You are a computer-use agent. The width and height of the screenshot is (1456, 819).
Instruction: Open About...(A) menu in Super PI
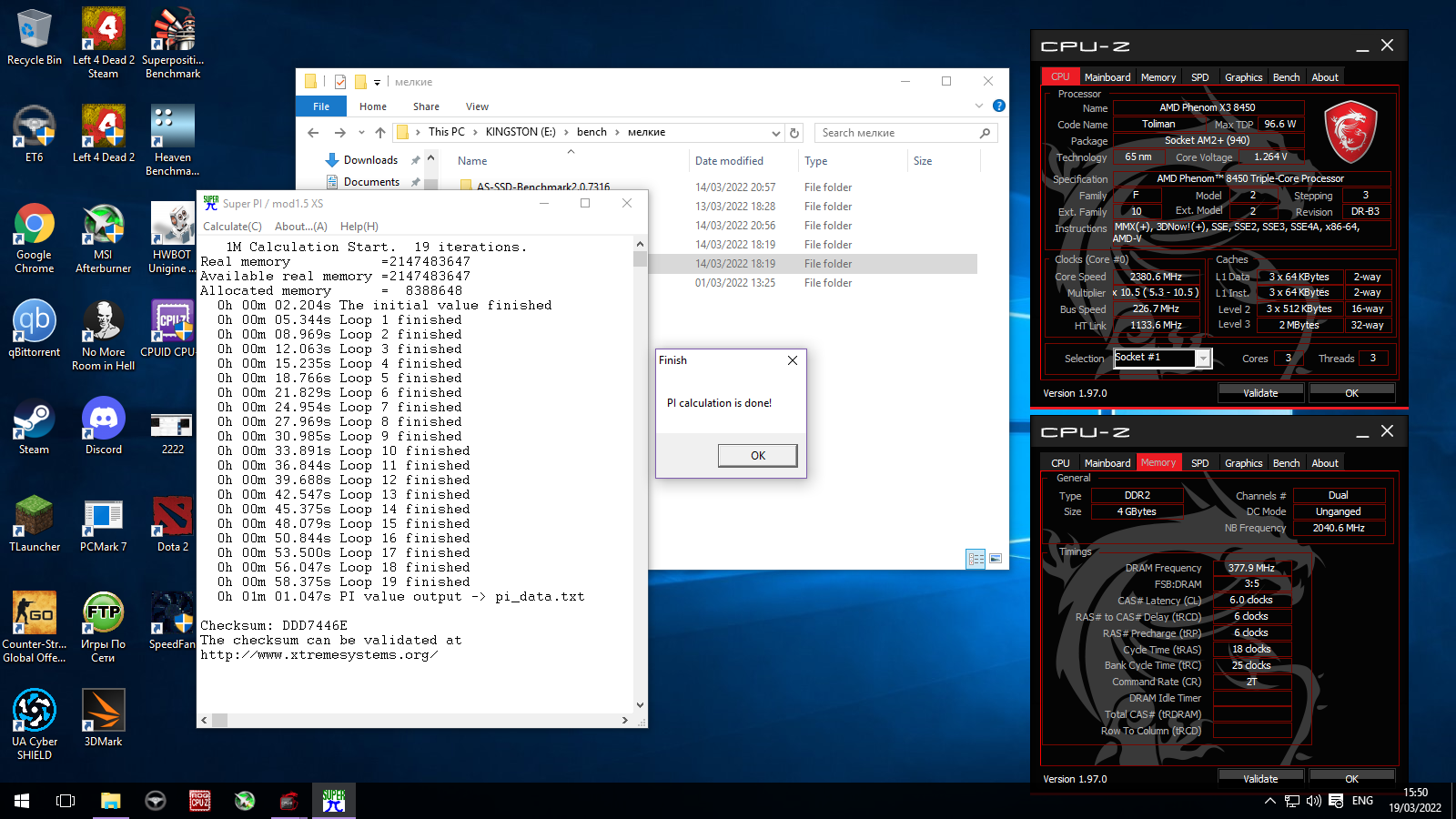(301, 227)
